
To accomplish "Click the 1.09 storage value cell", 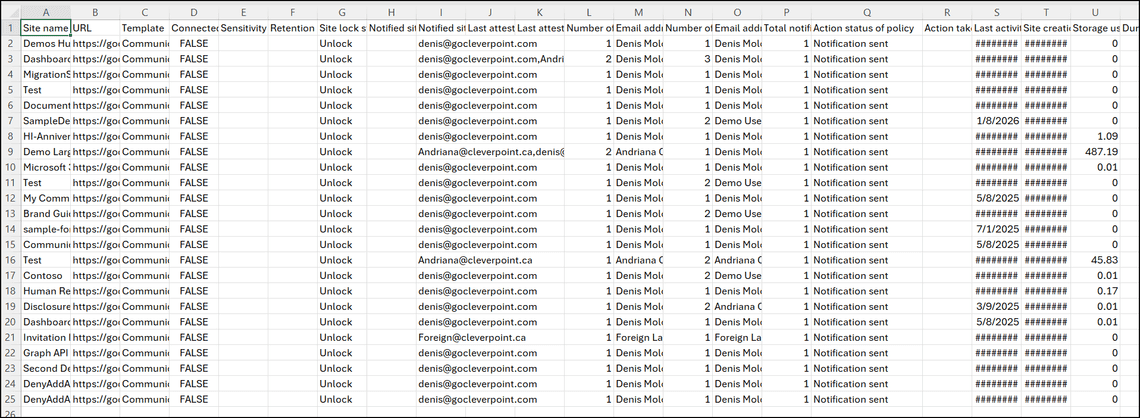I will 1096,136.
